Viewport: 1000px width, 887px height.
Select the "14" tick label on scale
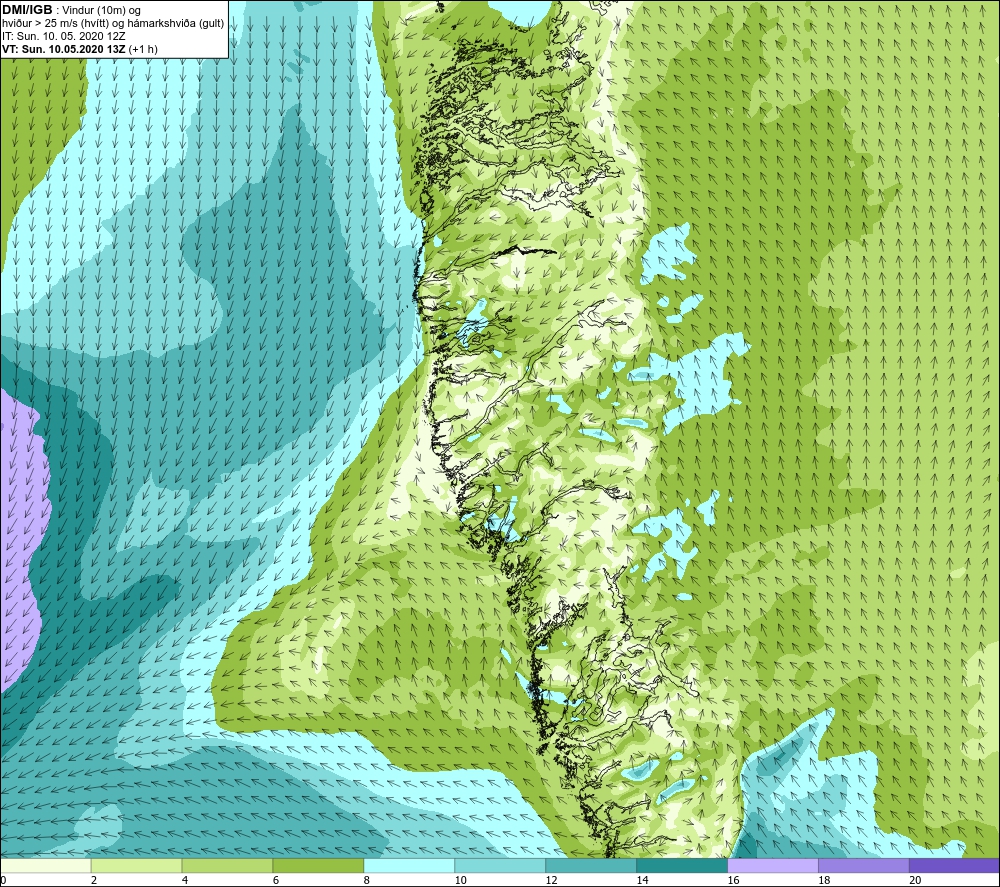(x=642, y=880)
